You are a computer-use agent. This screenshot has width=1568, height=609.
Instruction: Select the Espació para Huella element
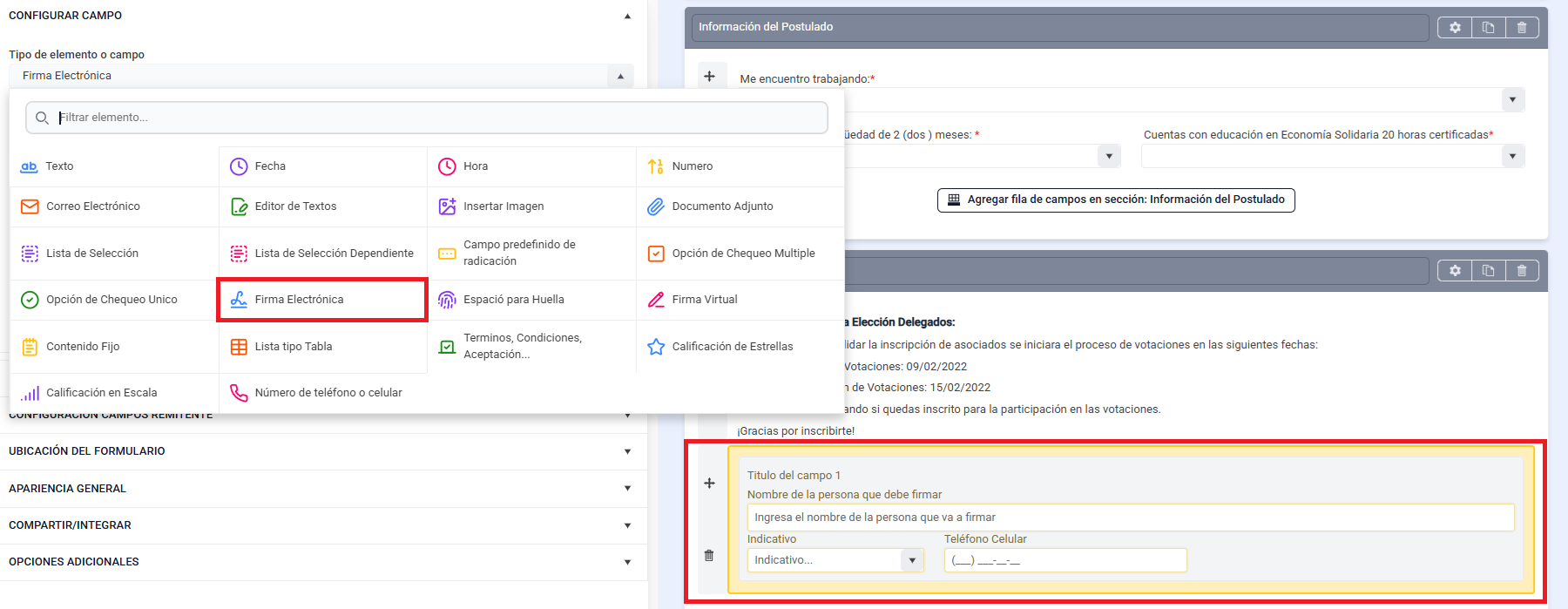[513, 300]
